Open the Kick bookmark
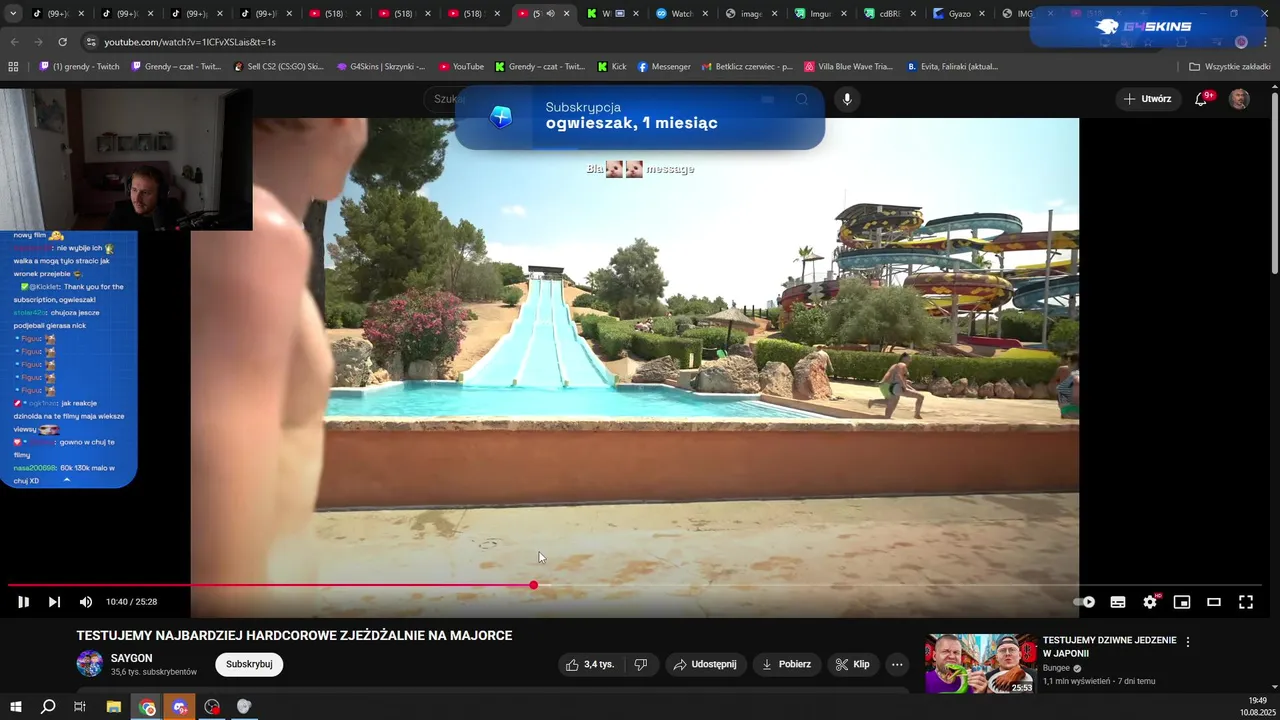This screenshot has width=1280, height=720. tap(612, 67)
